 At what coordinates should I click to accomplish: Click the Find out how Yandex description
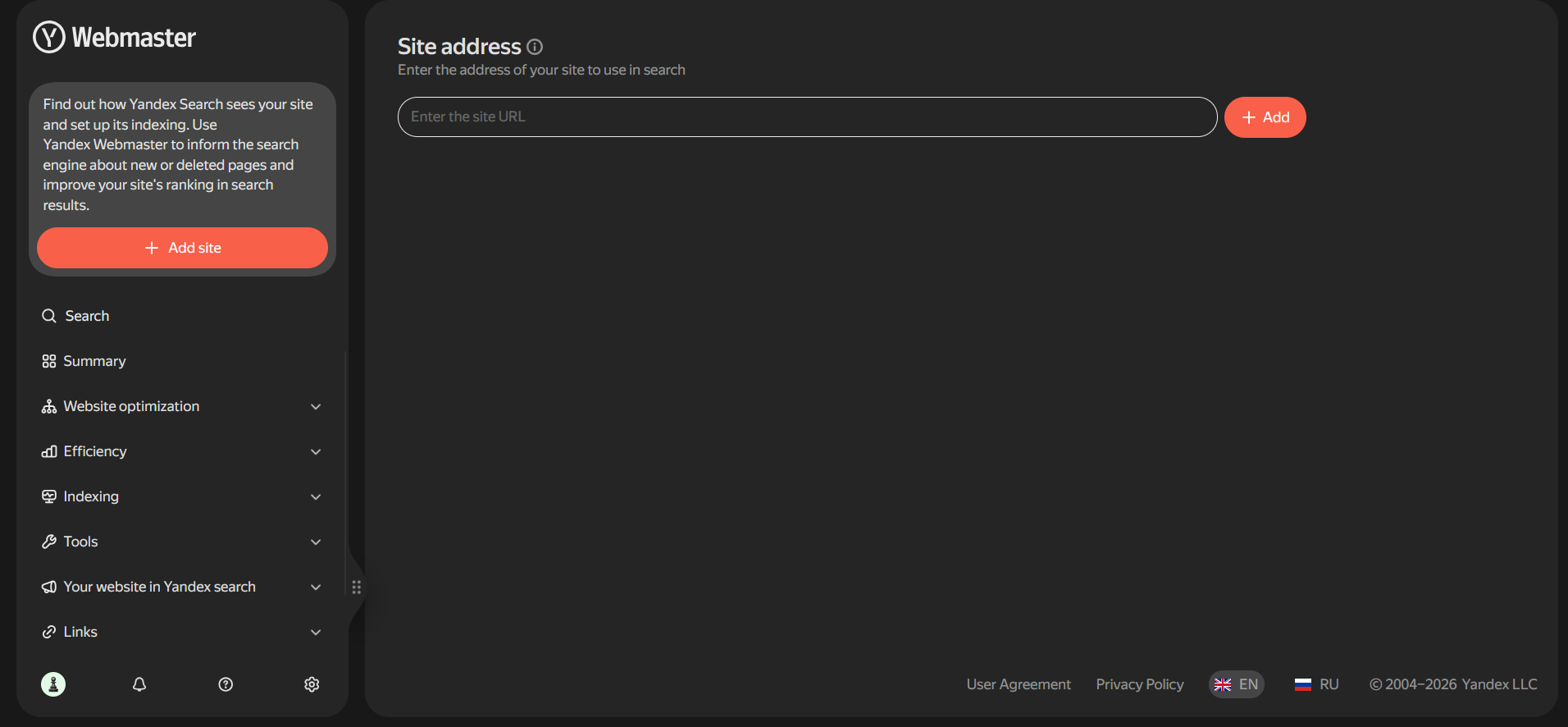178,154
